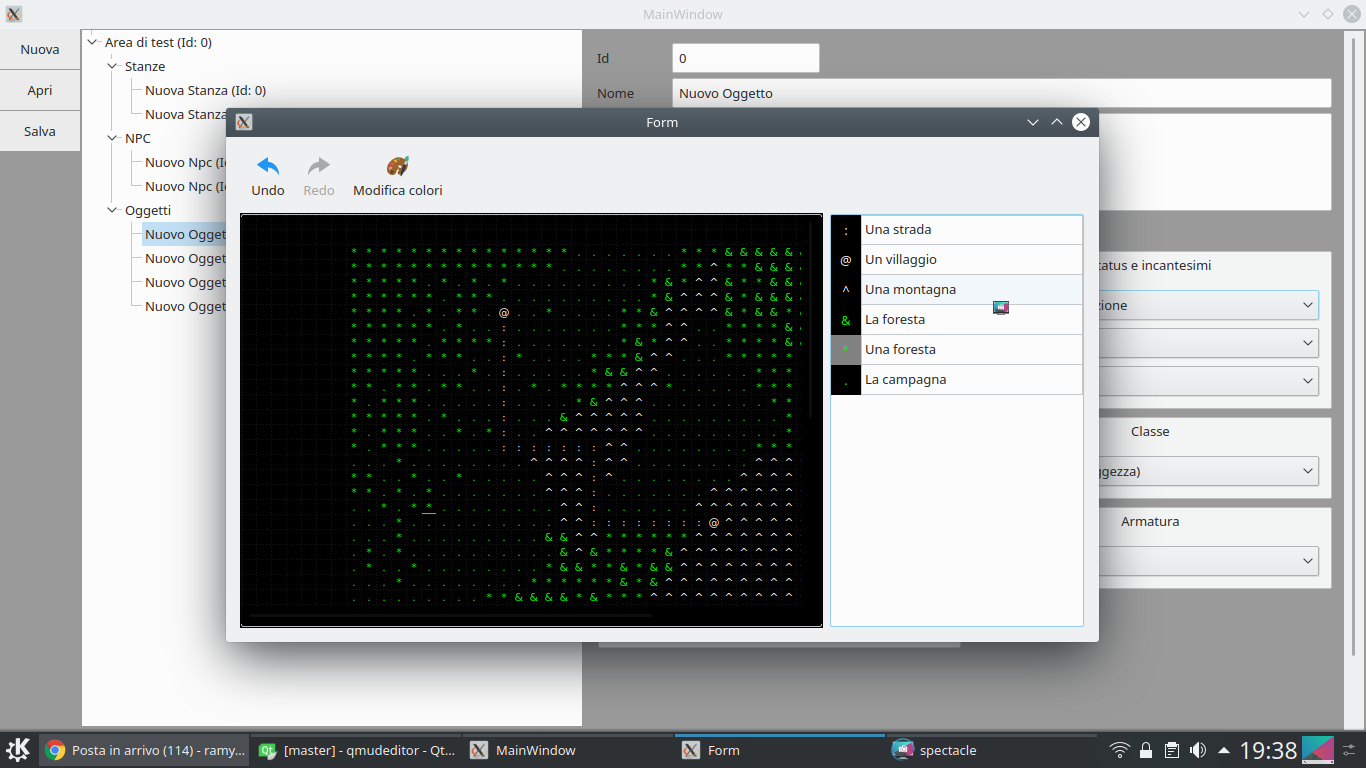Open the Wi-Fi network tray icon
The height and width of the screenshot is (768, 1366).
pos(1120,750)
